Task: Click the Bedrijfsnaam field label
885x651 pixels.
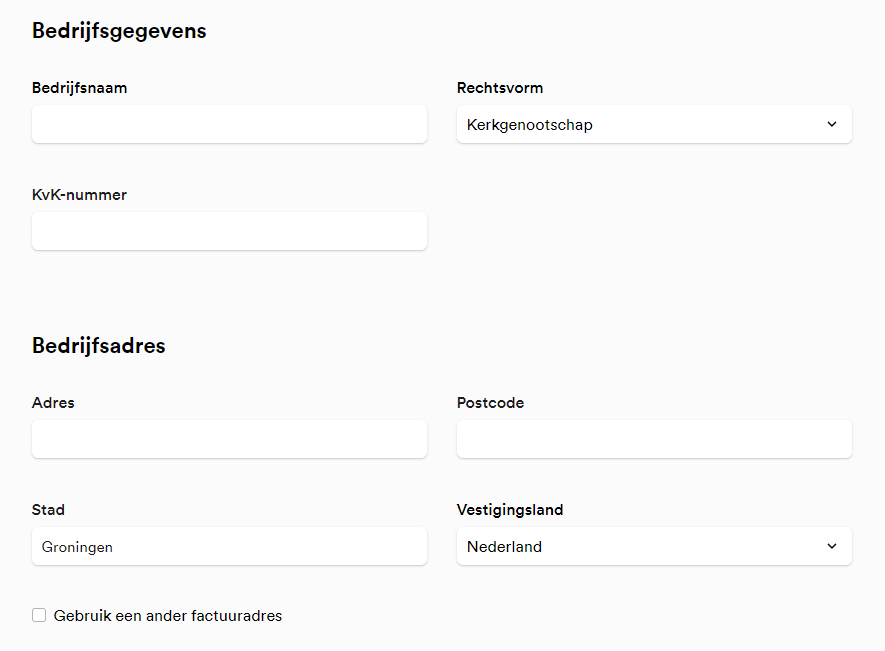Action: pyautogui.click(x=80, y=88)
